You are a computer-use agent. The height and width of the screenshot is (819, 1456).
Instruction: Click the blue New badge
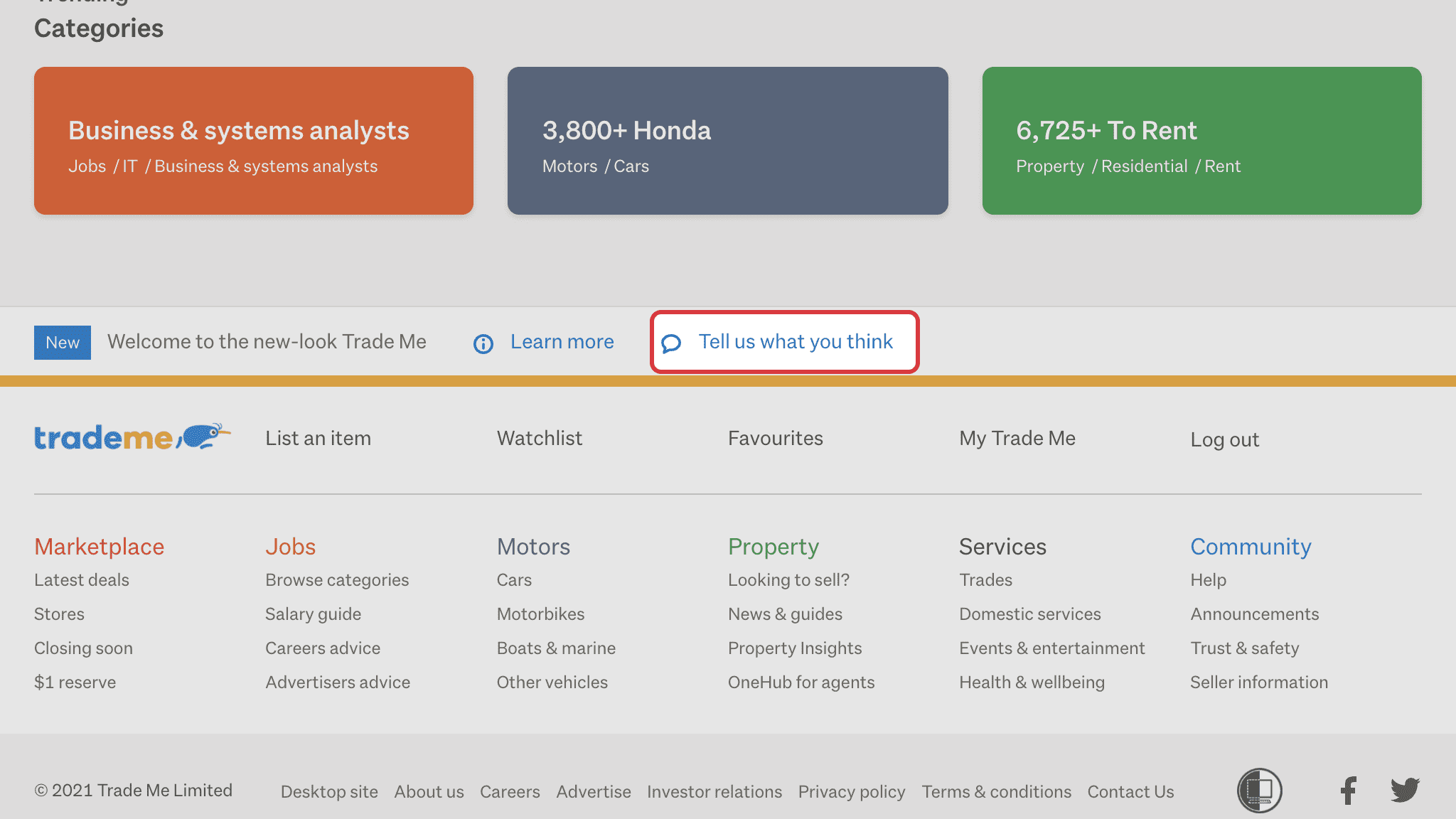click(62, 342)
